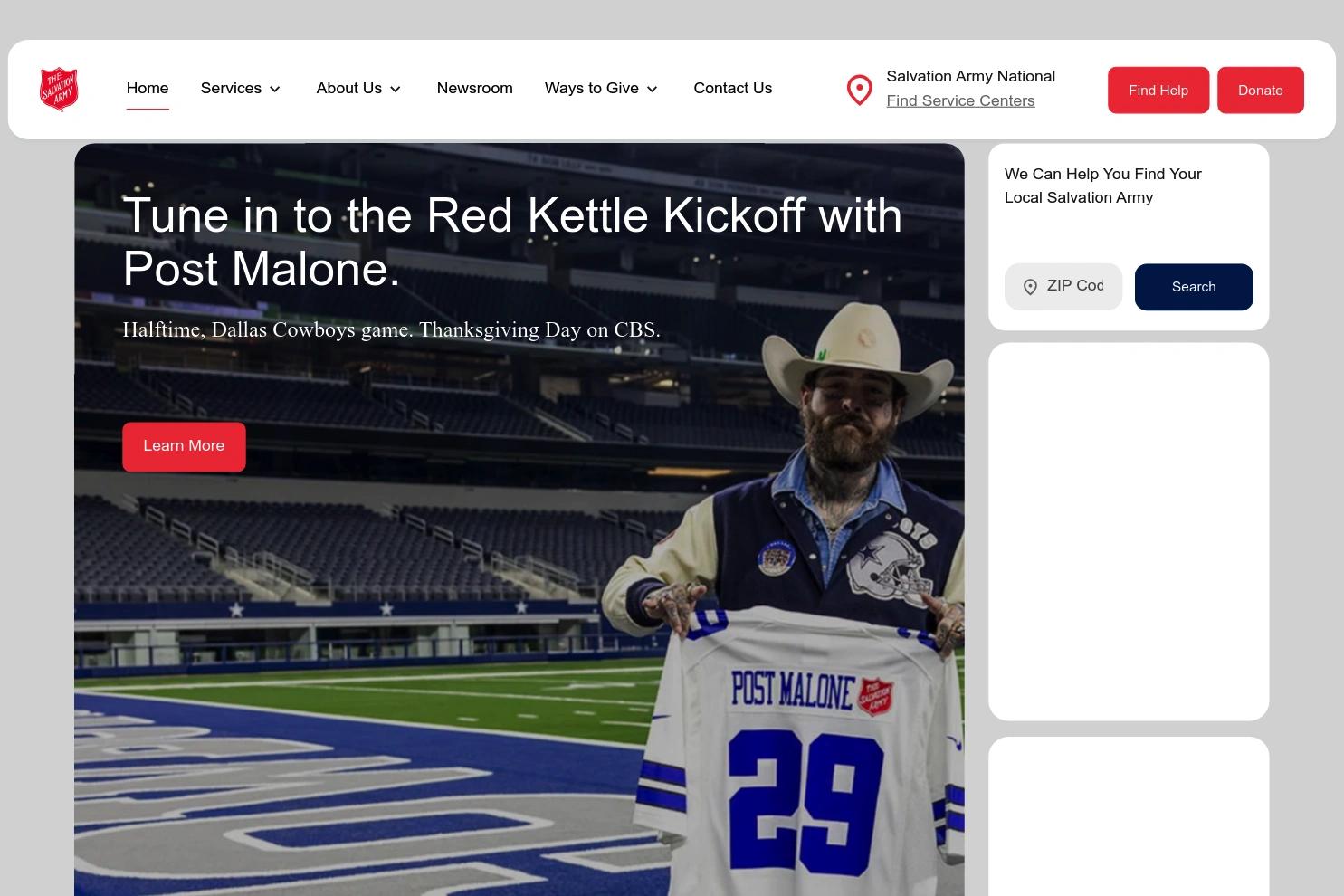Image resolution: width=1344 pixels, height=896 pixels.
Task: Click Learn More on the hero banner
Action: point(184,446)
